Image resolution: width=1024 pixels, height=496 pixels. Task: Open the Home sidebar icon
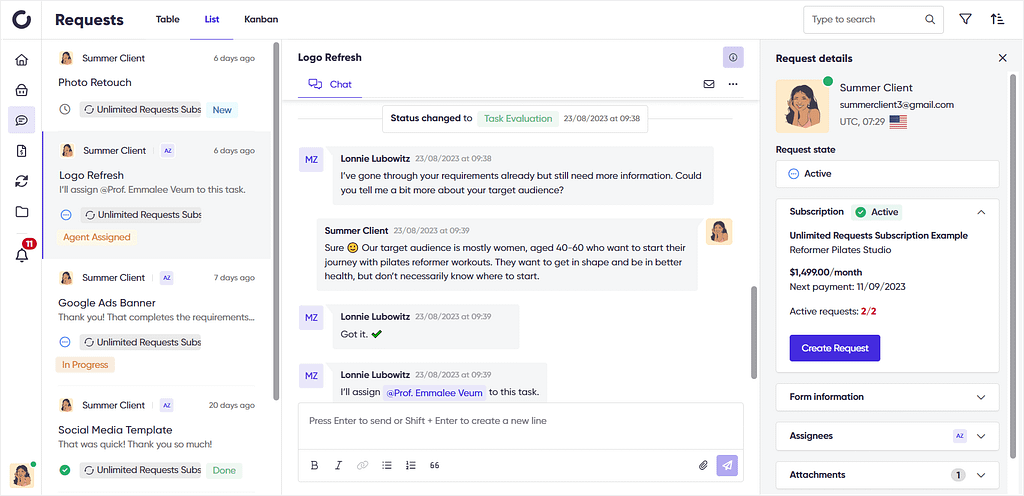pyautogui.click(x=22, y=60)
